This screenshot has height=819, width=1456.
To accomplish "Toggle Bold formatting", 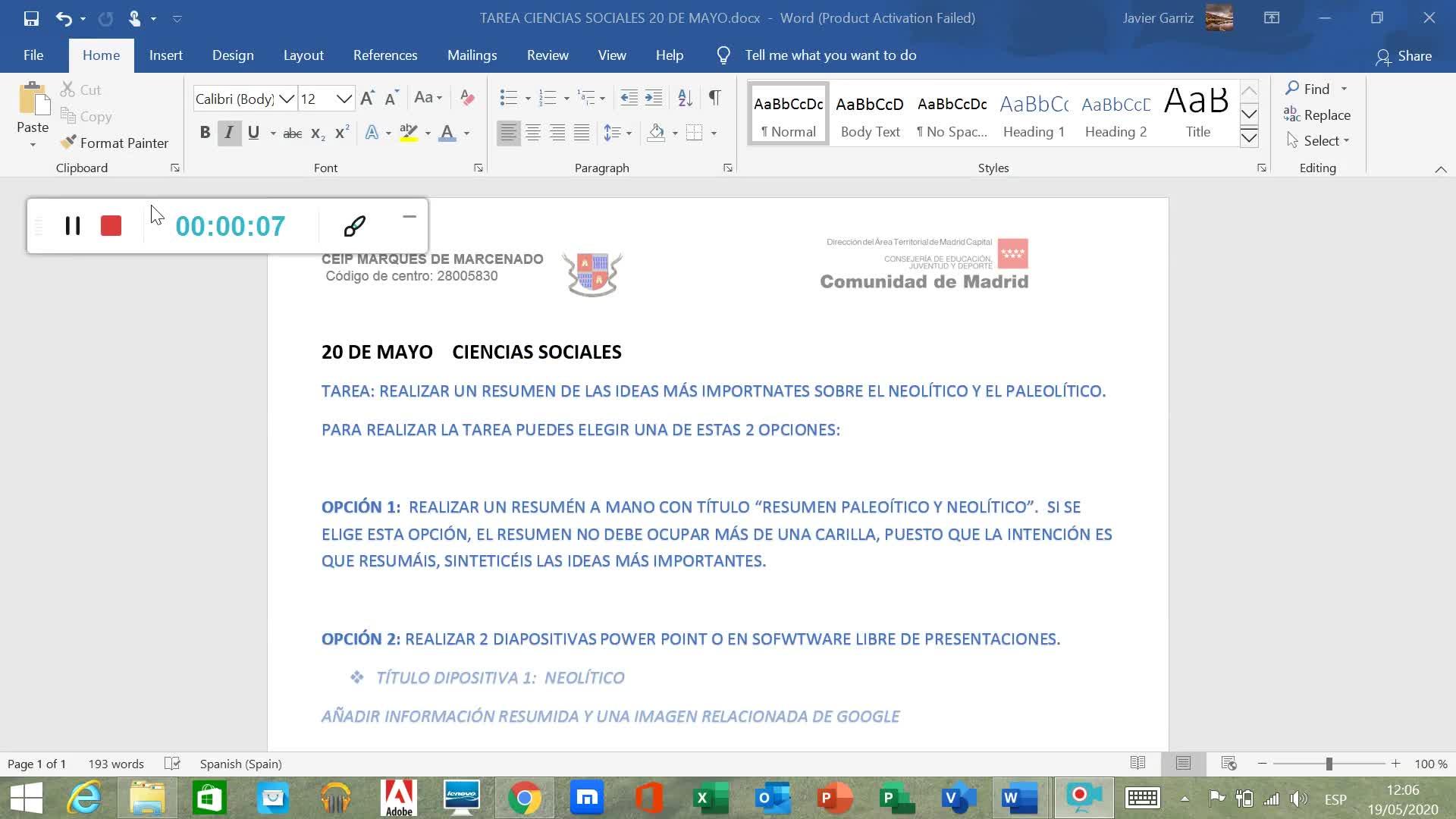I will [x=205, y=133].
